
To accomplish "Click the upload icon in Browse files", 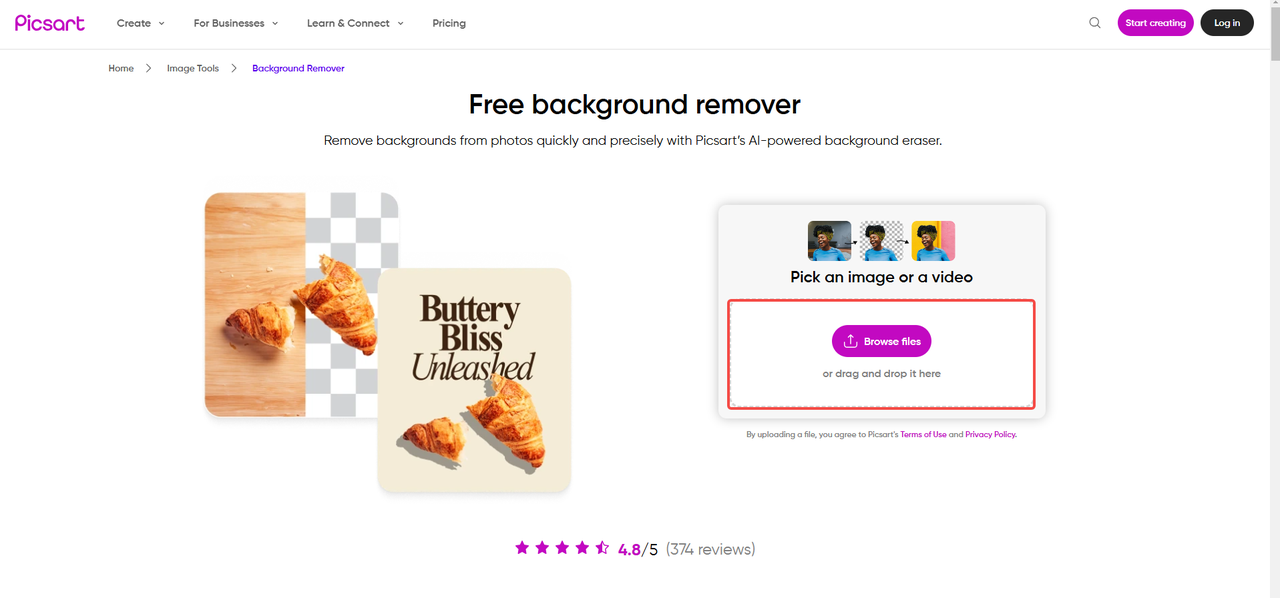I will [x=850, y=341].
